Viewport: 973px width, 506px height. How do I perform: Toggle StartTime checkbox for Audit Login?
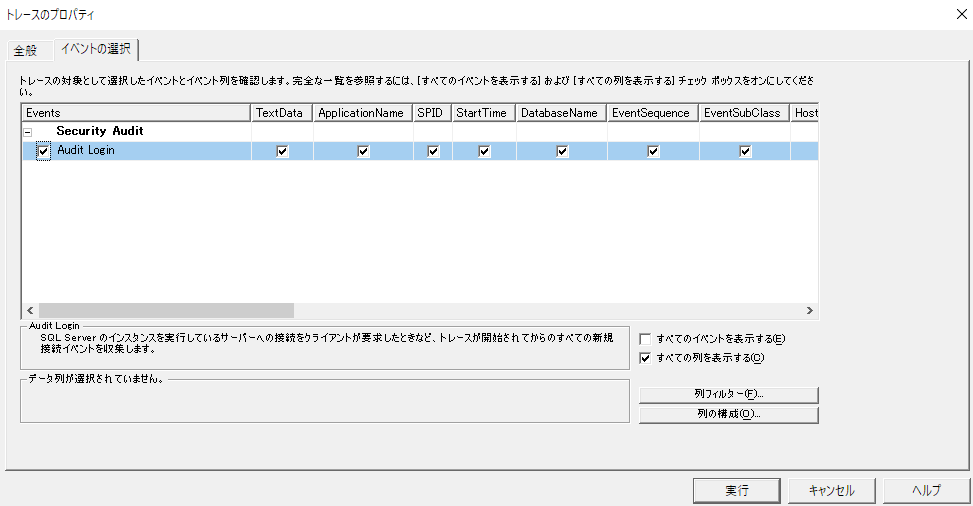485,151
